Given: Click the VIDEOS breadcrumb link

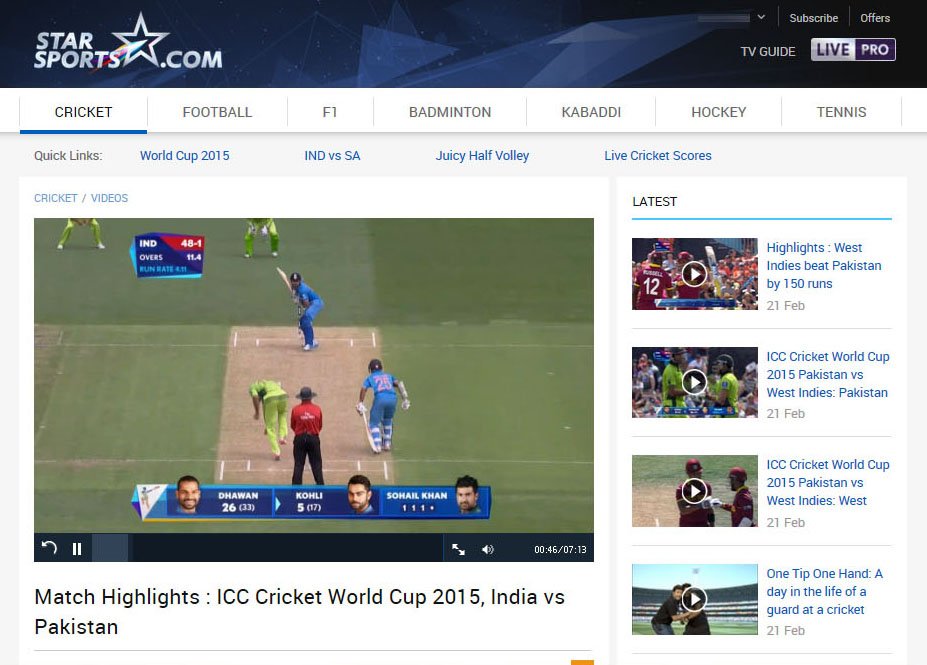Looking at the screenshot, I should (109, 198).
